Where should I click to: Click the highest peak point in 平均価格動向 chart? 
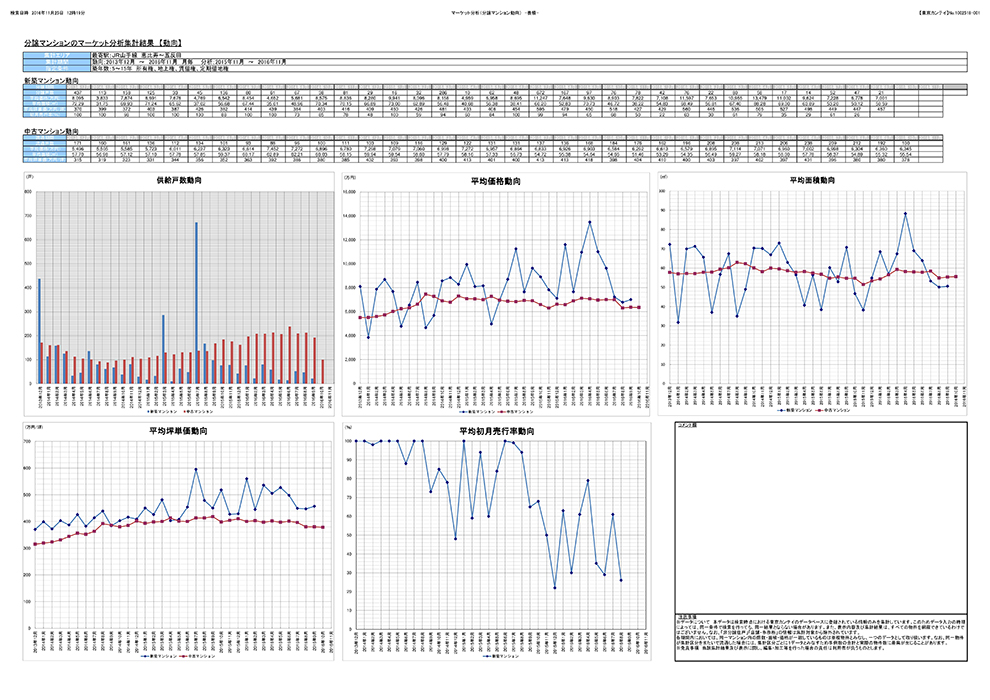tap(589, 222)
